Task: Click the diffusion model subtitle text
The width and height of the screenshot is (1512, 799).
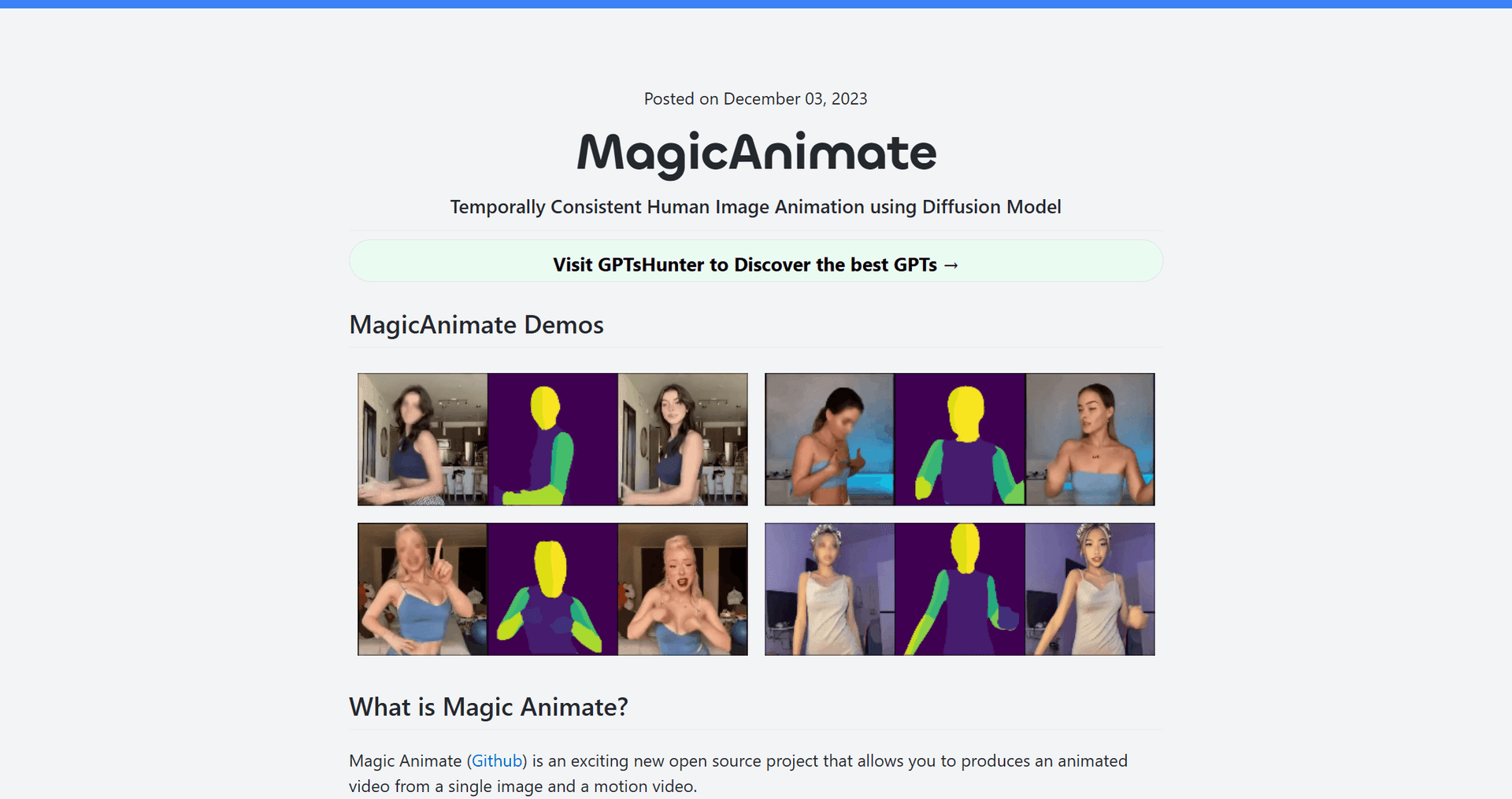Action: coord(755,207)
